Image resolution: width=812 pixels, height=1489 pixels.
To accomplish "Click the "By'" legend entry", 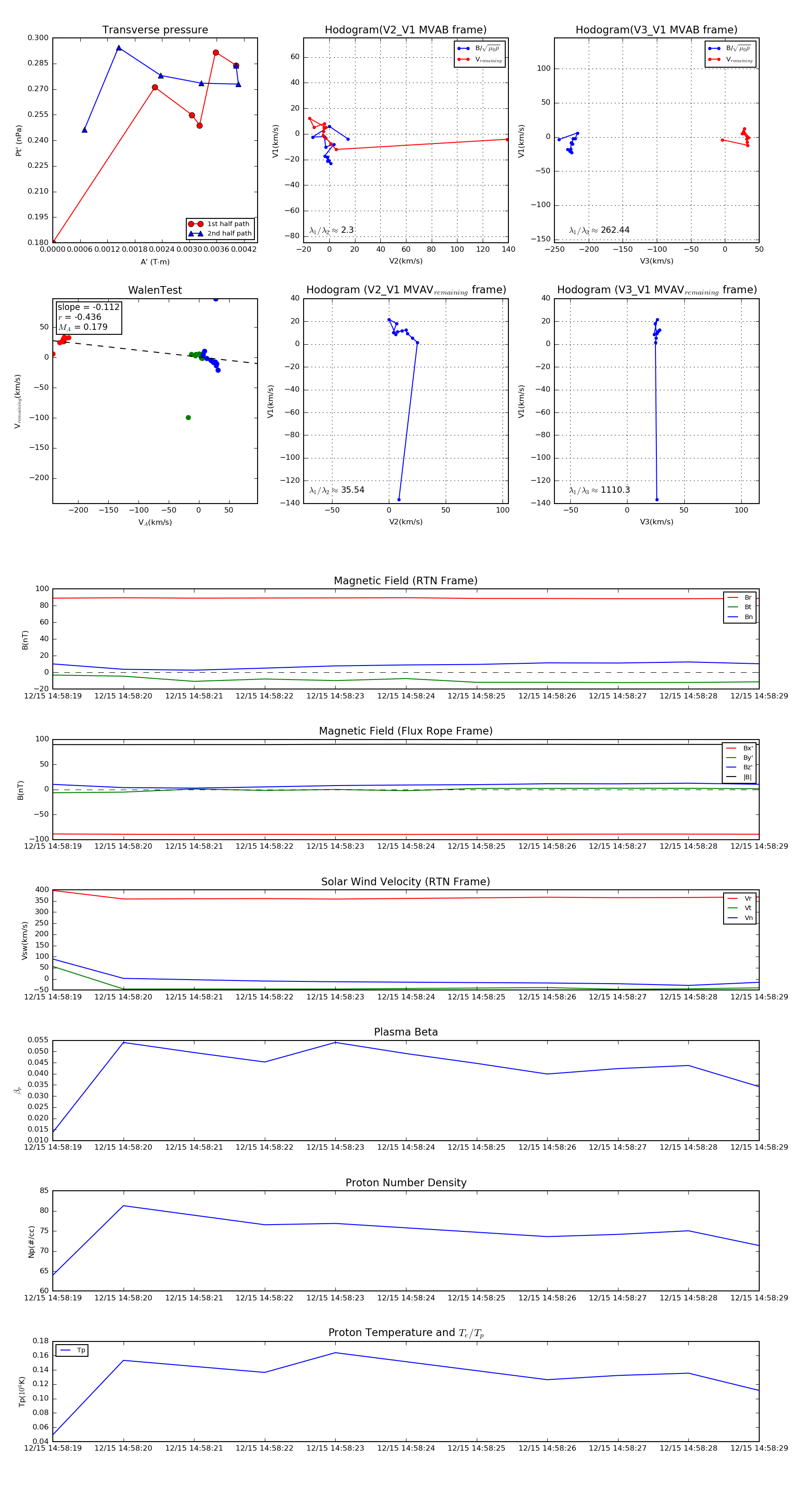I will tap(739, 758).
